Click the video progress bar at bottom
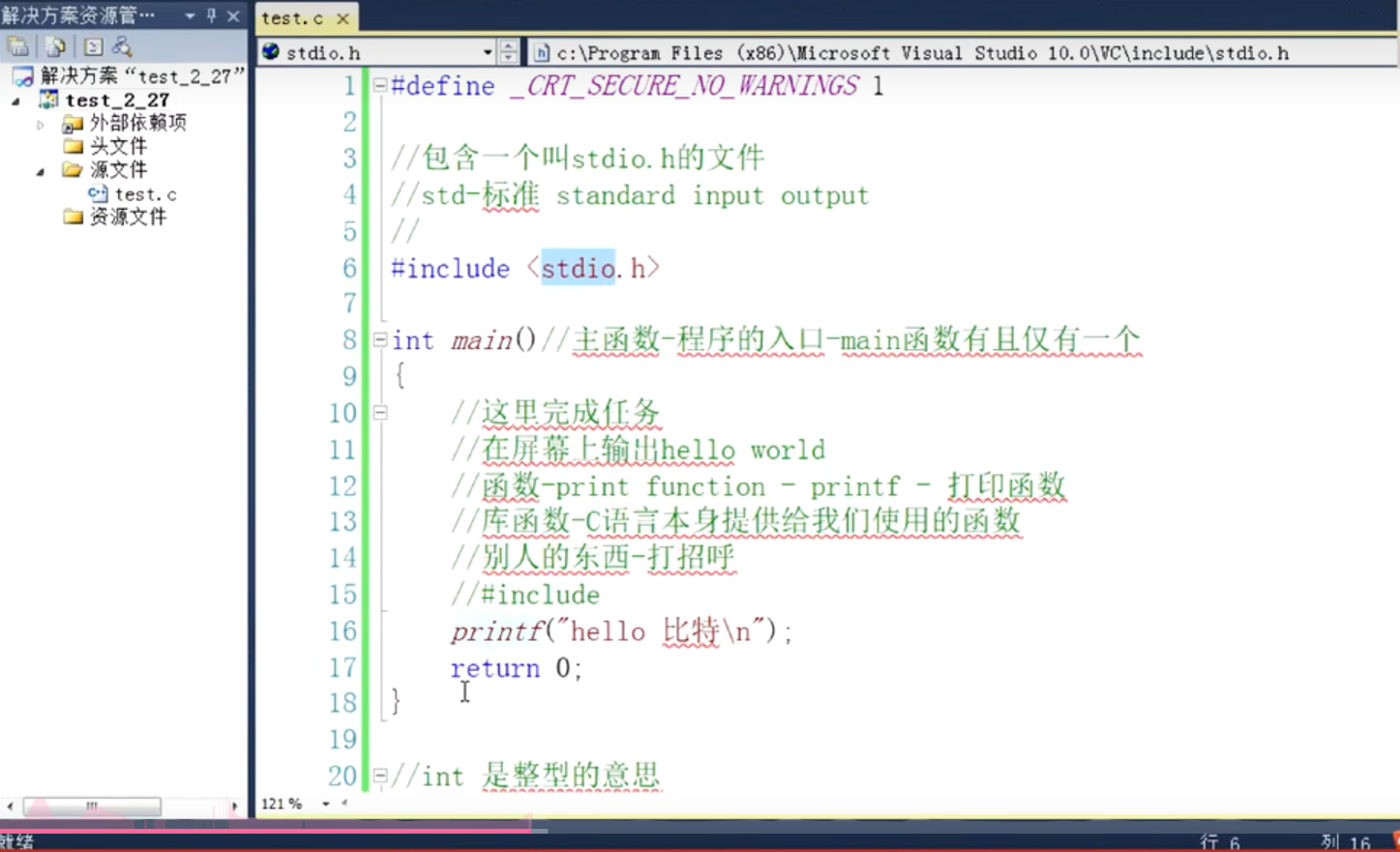 point(700,829)
